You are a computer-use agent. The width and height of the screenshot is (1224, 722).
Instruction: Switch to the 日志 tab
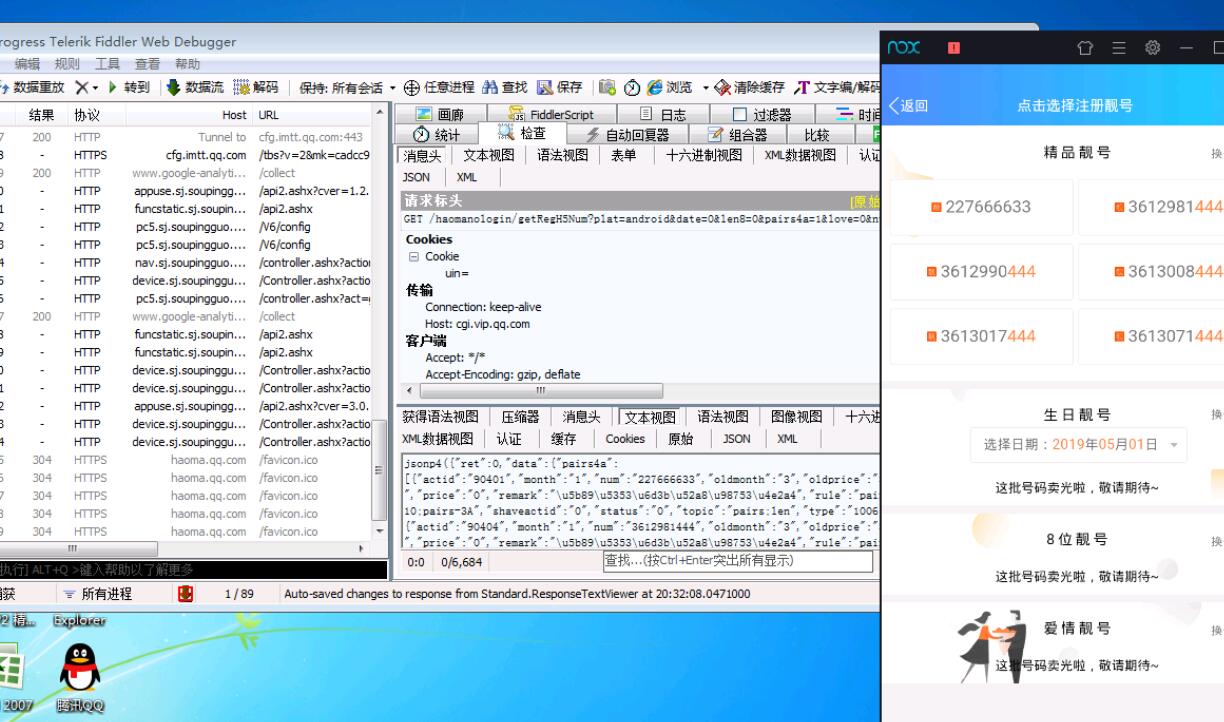click(x=662, y=115)
